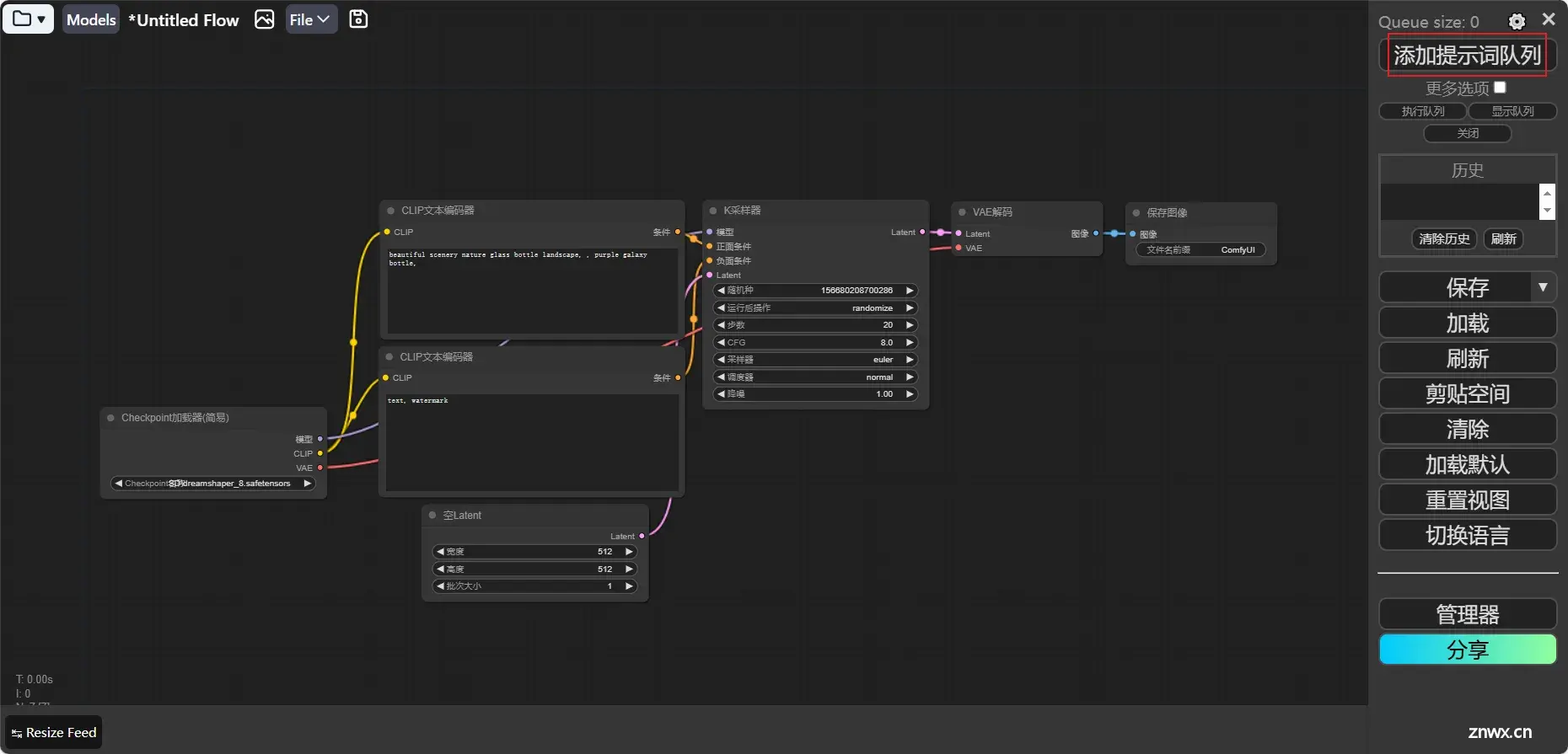Click the 显示队列 button

pyautogui.click(x=1512, y=111)
